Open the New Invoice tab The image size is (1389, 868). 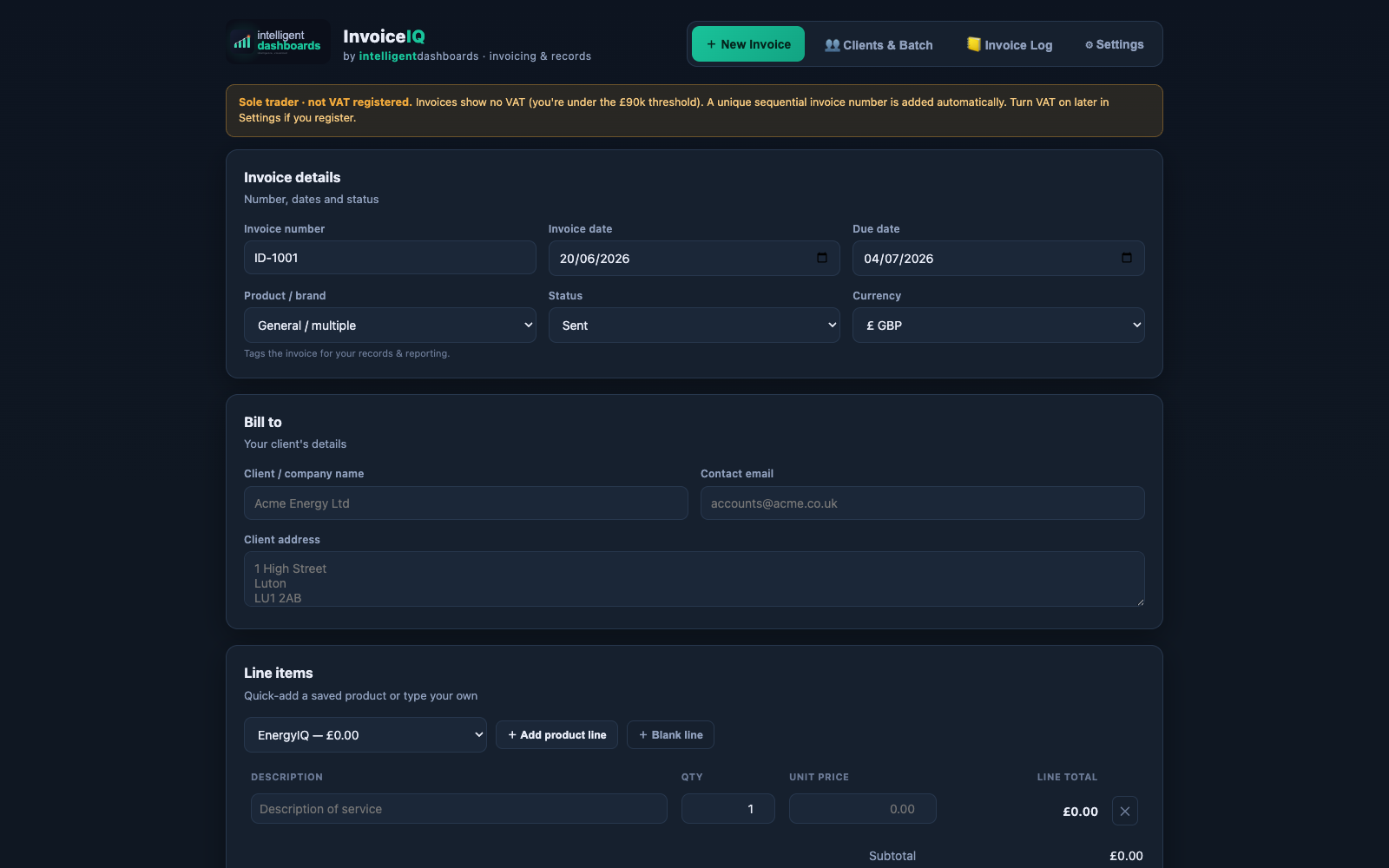pyautogui.click(x=748, y=44)
